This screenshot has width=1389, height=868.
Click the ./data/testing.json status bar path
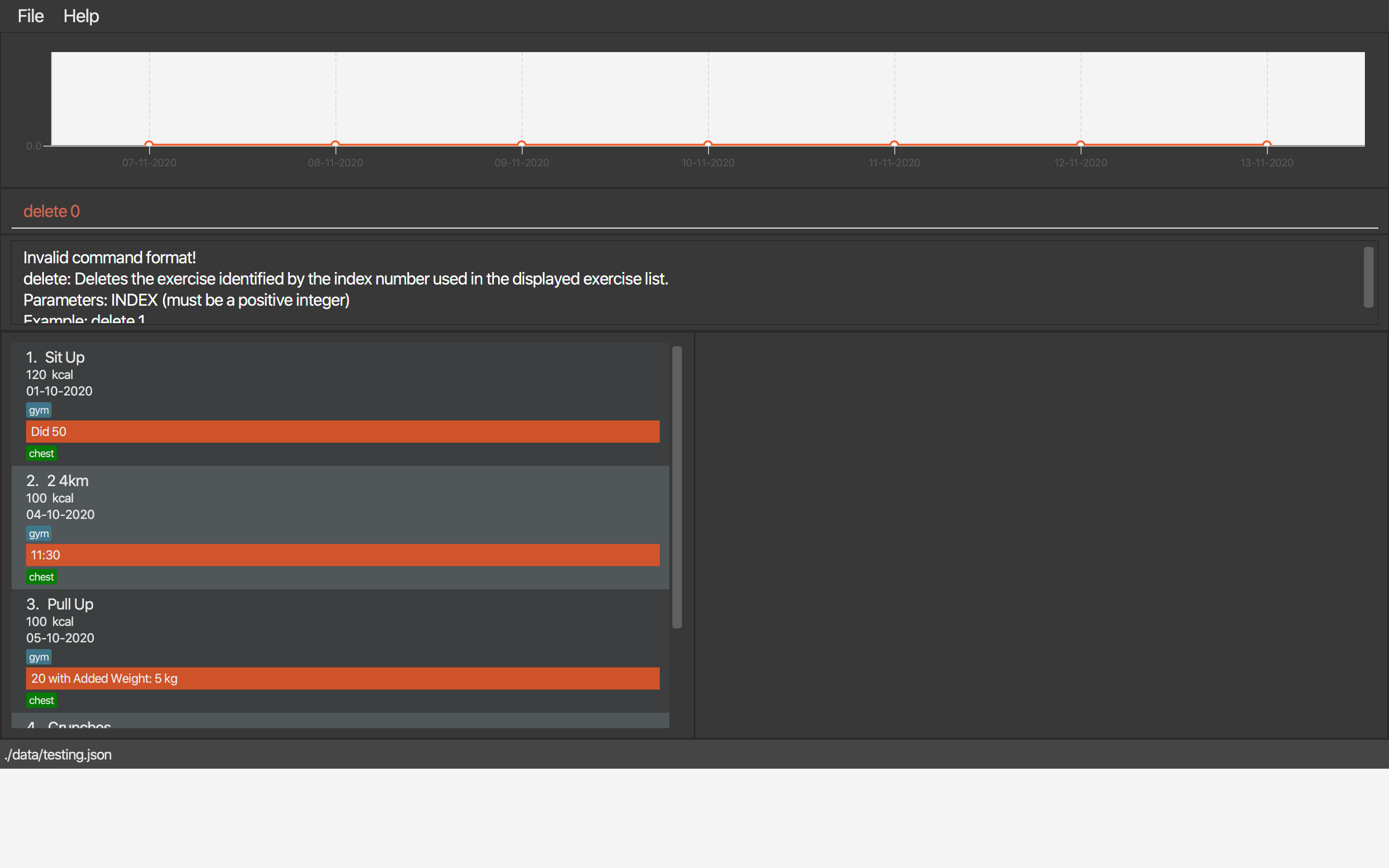(58, 754)
